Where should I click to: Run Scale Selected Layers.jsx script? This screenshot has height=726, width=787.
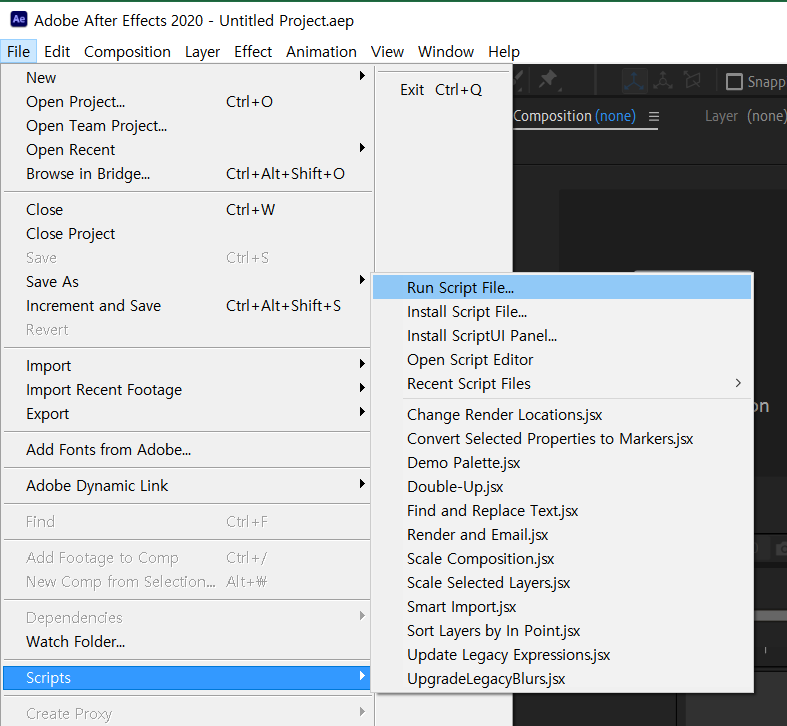562,582
